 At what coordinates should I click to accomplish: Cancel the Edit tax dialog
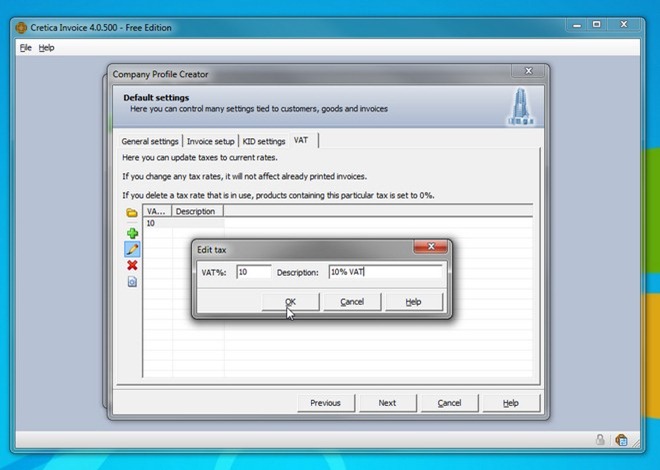tap(352, 302)
